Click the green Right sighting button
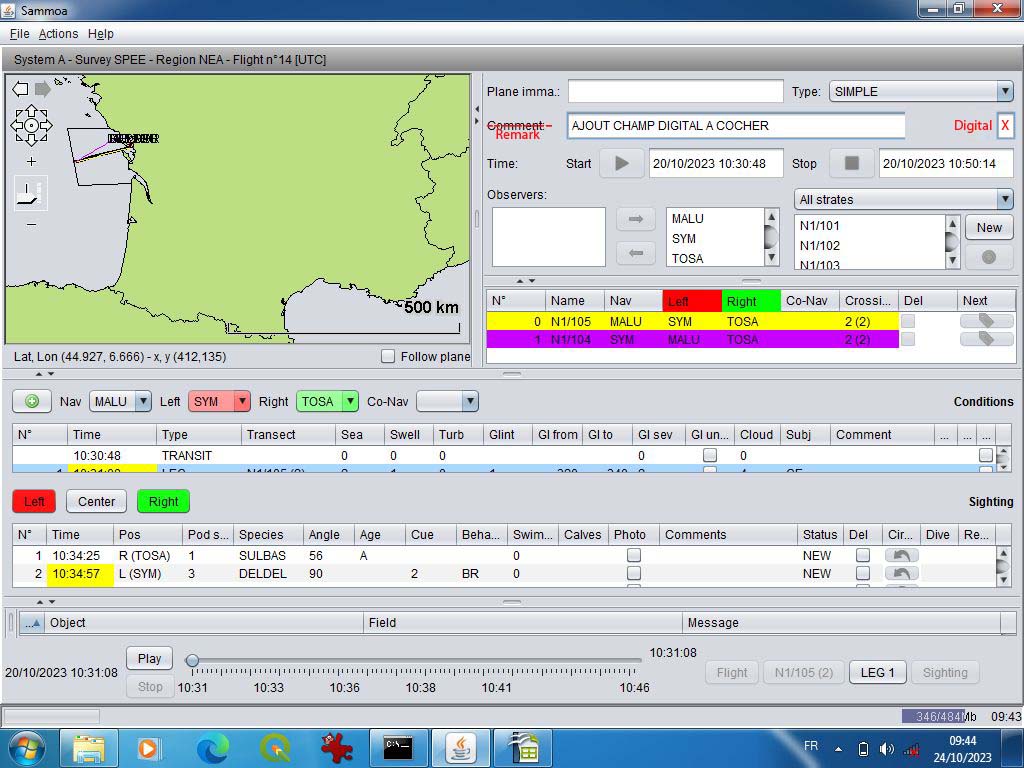This screenshot has height=768, width=1024. (x=163, y=502)
